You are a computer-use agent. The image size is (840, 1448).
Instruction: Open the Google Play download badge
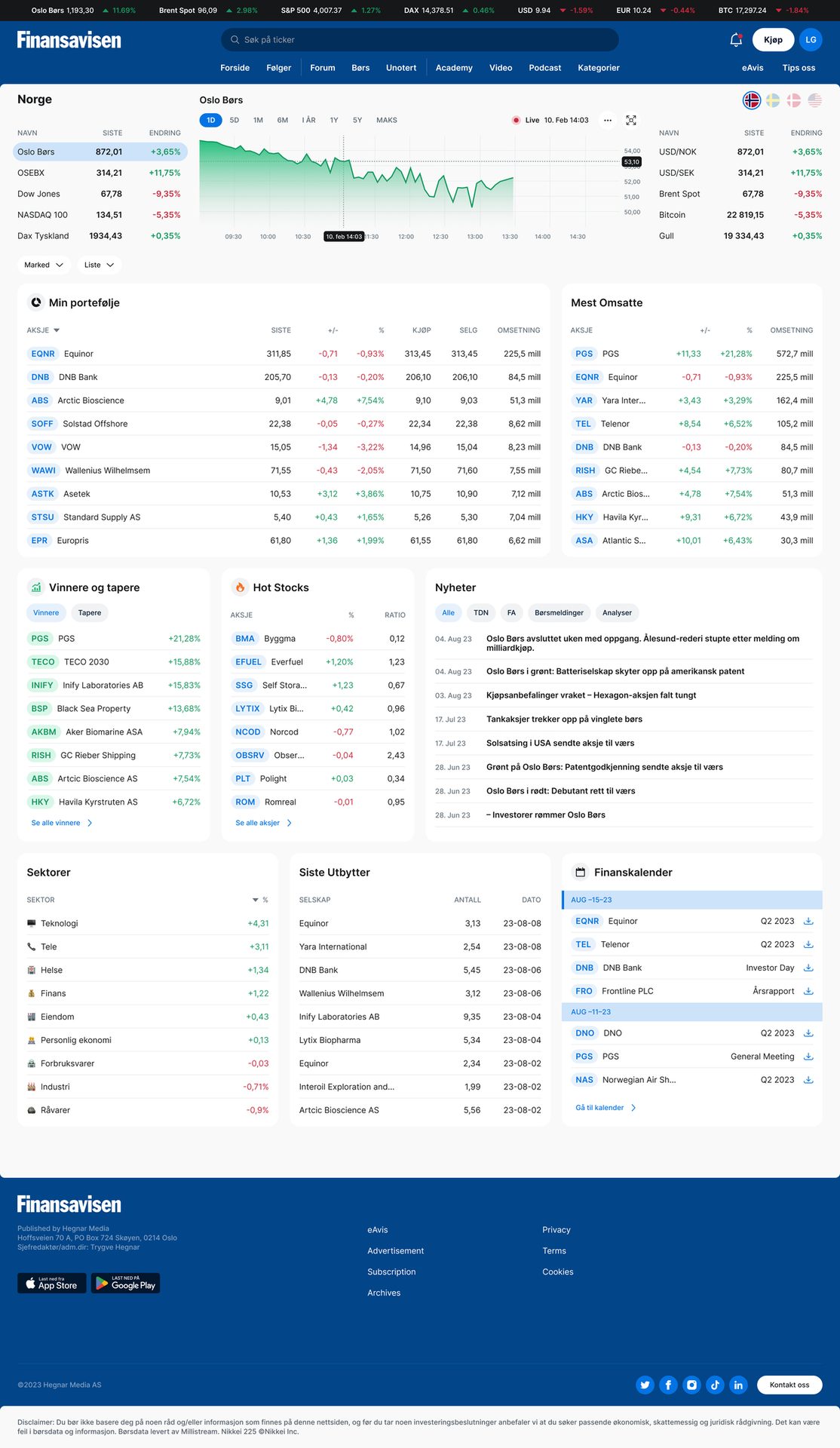(x=126, y=1283)
